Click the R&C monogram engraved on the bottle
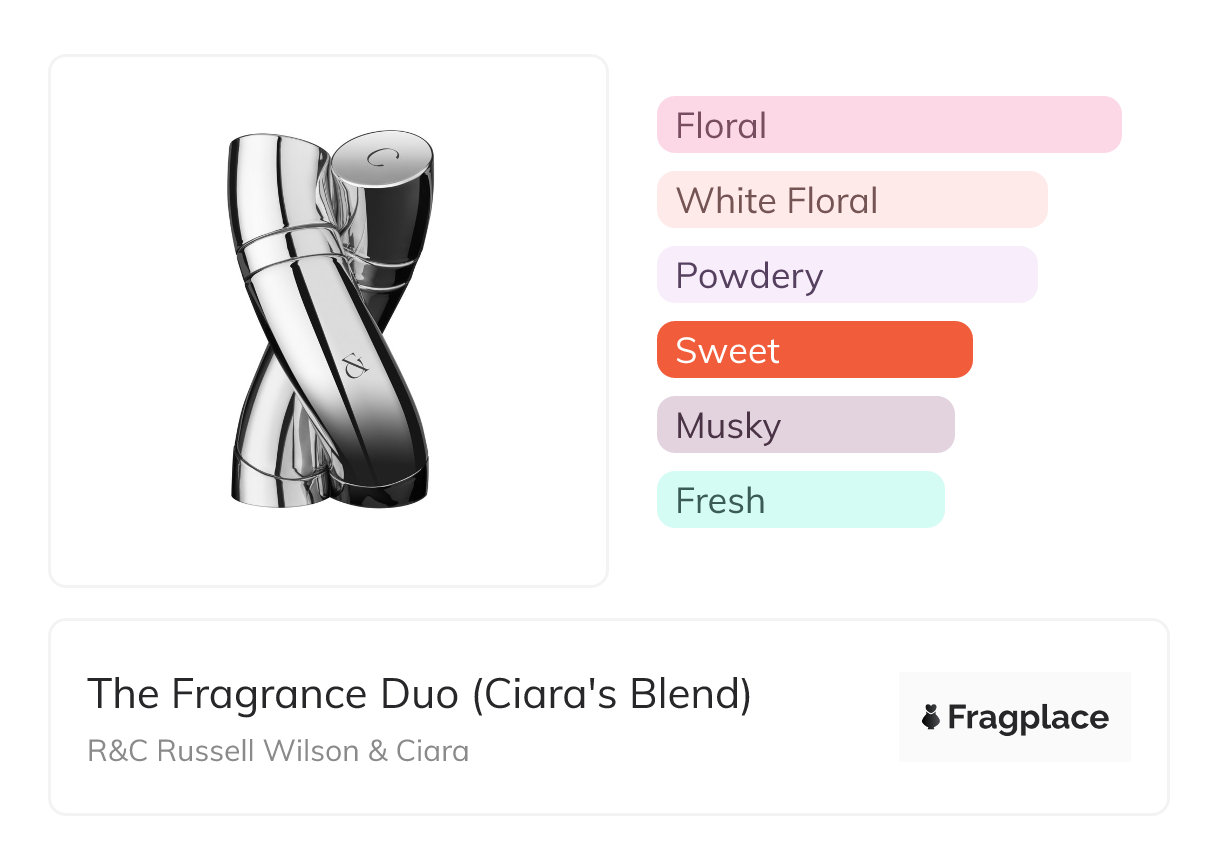Viewport: 1218px width, 864px height. click(x=349, y=367)
